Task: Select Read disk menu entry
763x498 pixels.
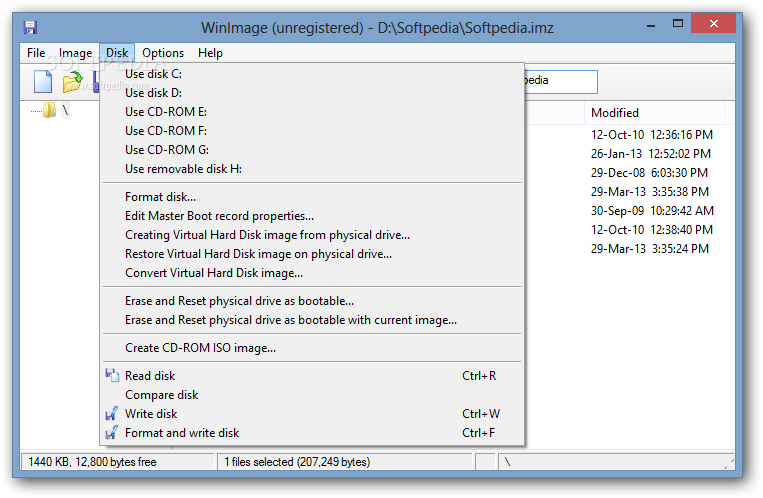Action: 312,376
